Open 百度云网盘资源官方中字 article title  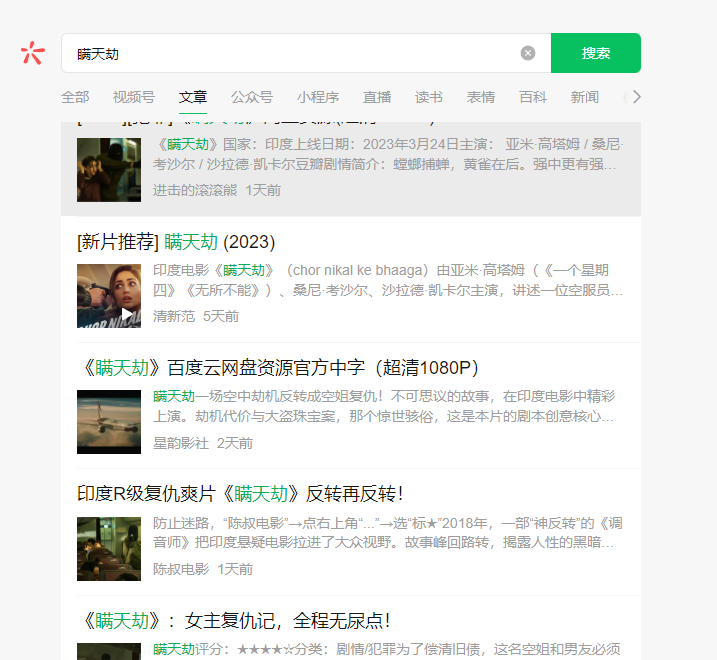[x=280, y=368]
